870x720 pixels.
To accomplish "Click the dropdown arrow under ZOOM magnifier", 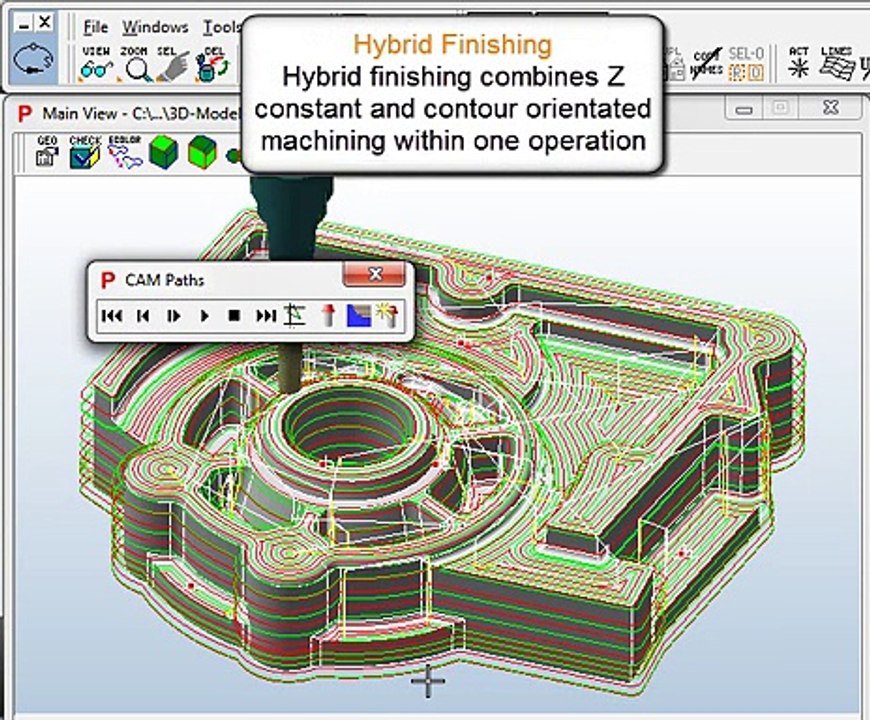I will click(122, 80).
